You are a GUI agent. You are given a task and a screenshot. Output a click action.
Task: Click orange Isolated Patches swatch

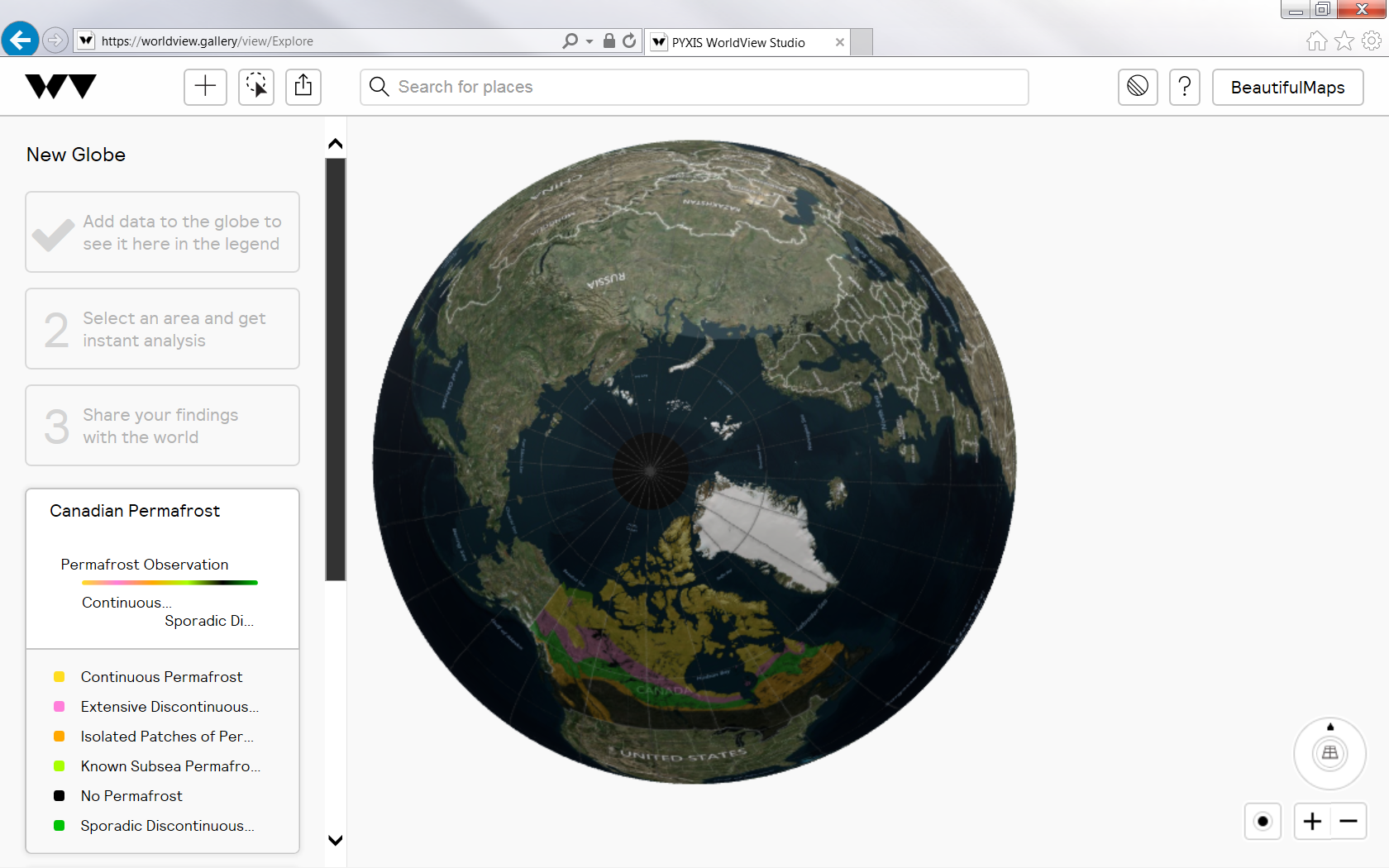tap(59, 737)
